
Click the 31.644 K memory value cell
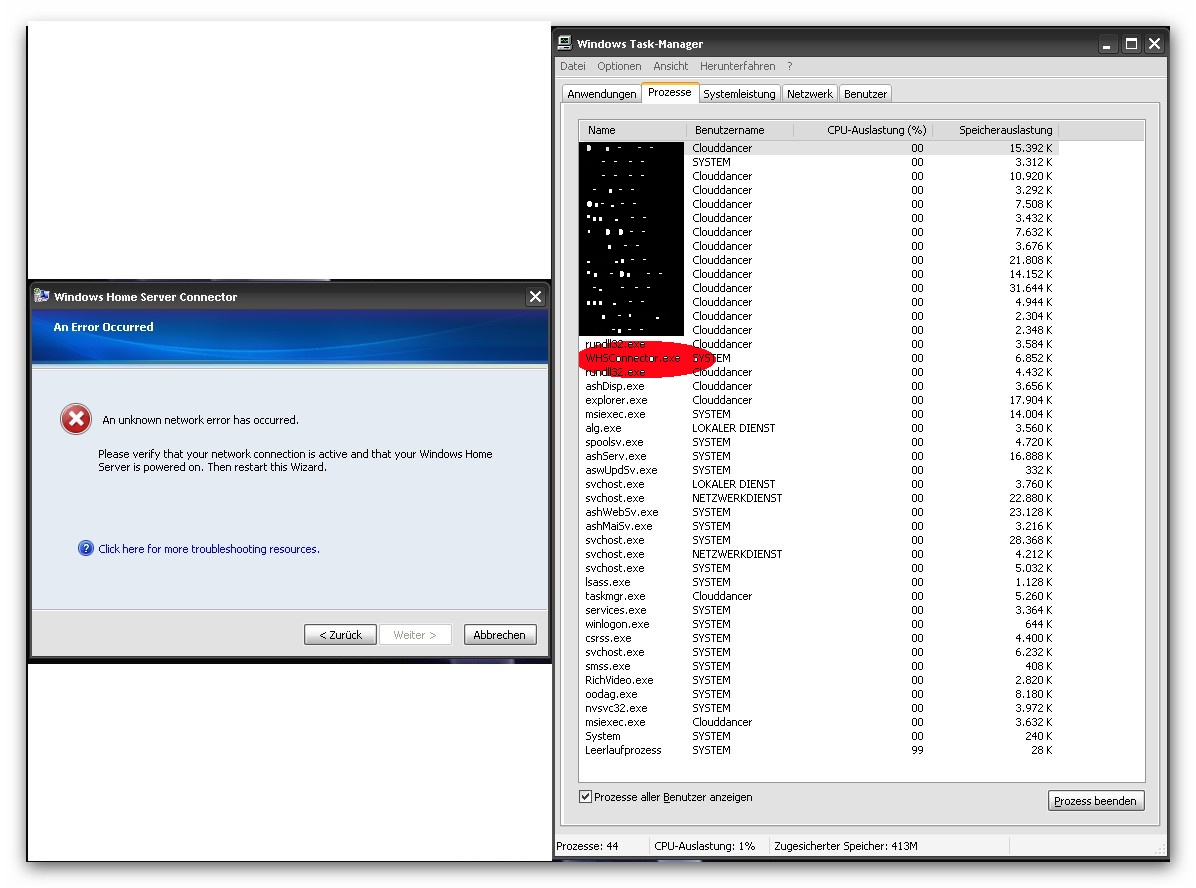click(1030, 288)
